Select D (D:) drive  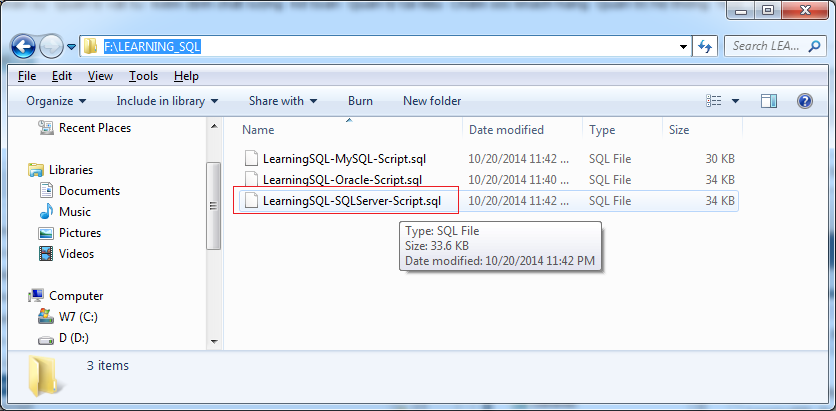point(74,338)
